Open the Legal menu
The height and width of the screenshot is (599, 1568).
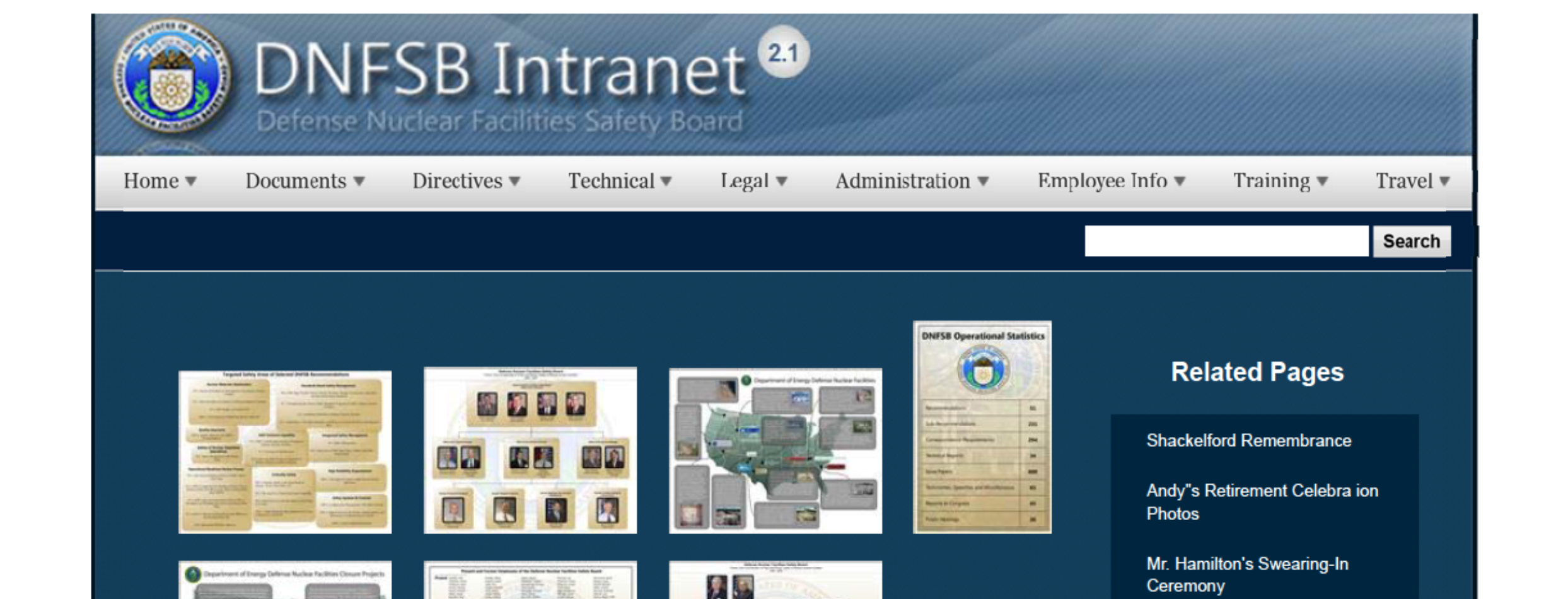[x=754, y=182]
